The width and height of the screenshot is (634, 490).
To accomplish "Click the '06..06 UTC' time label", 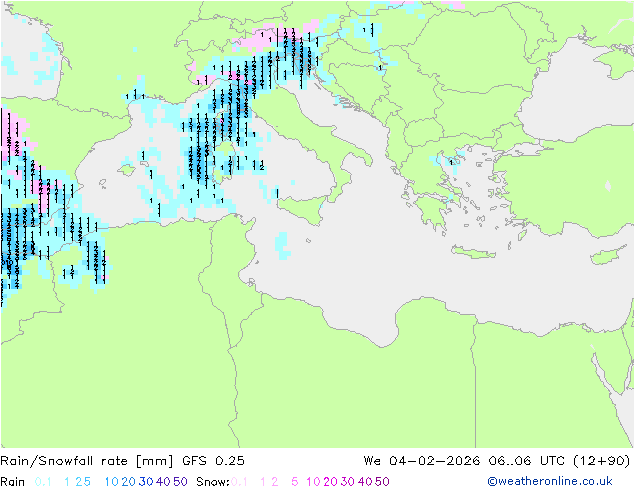I will point(526,461).
